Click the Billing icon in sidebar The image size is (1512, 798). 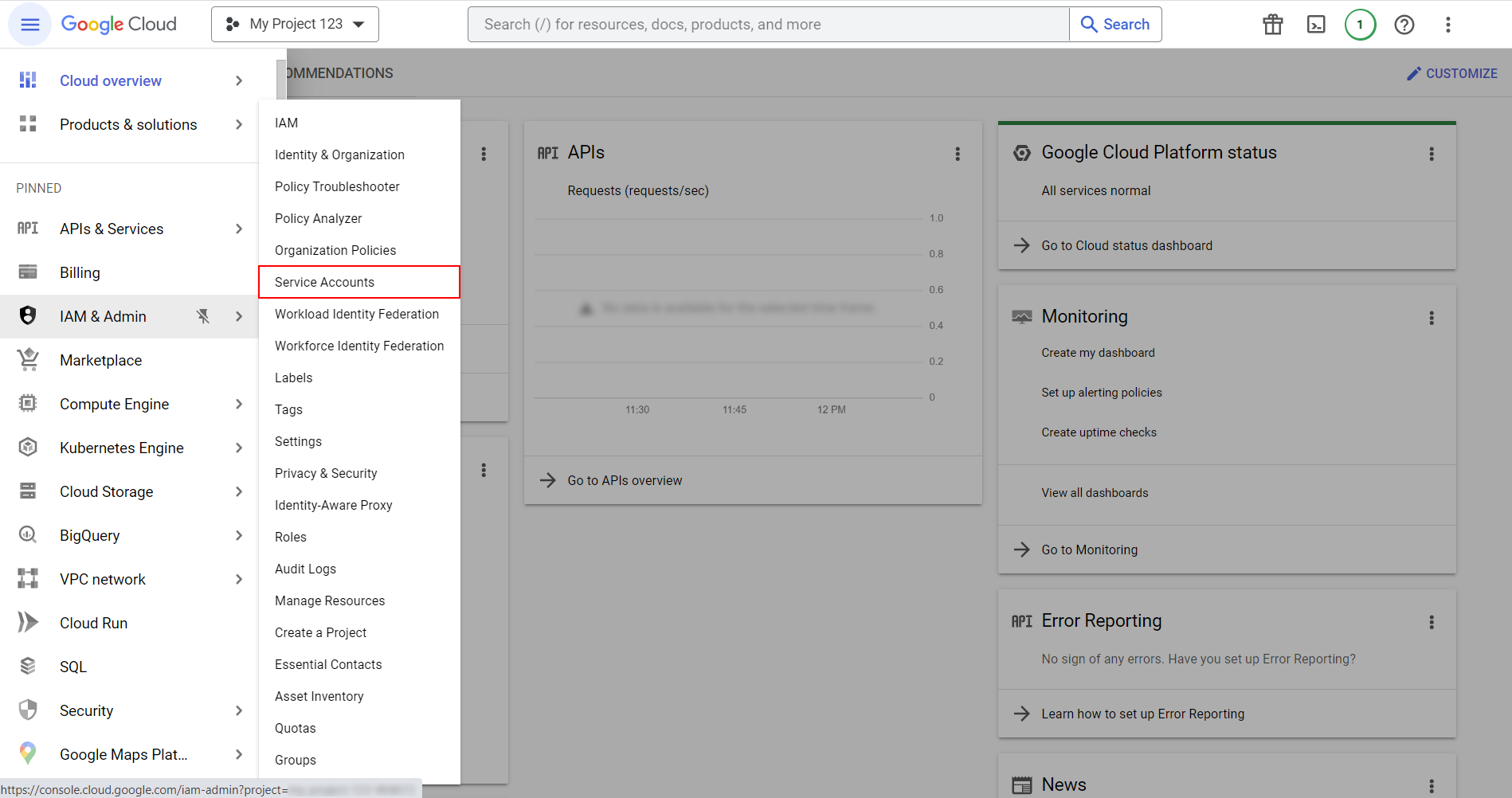click(28, 272)
